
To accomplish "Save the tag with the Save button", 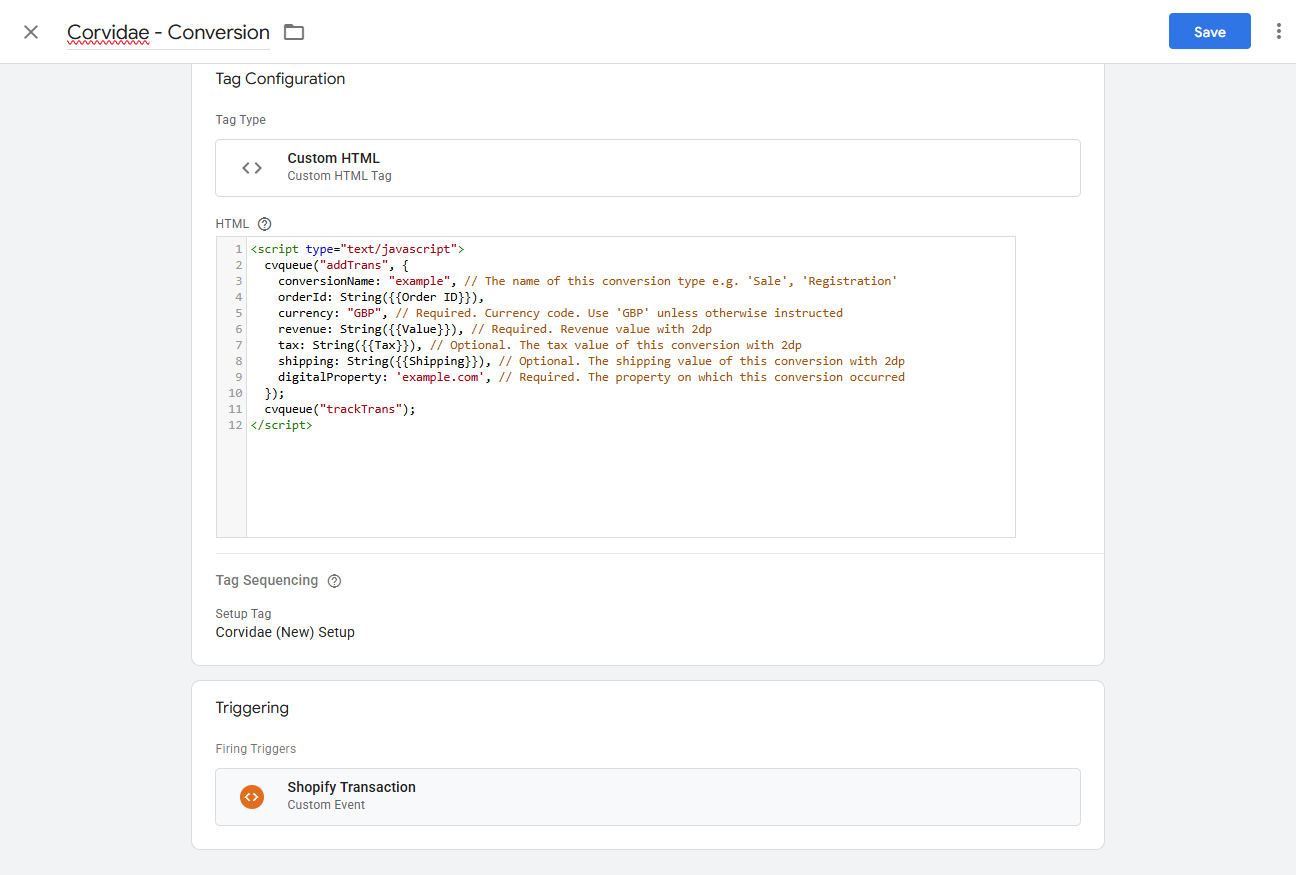I will click(x=1209, y=31).
